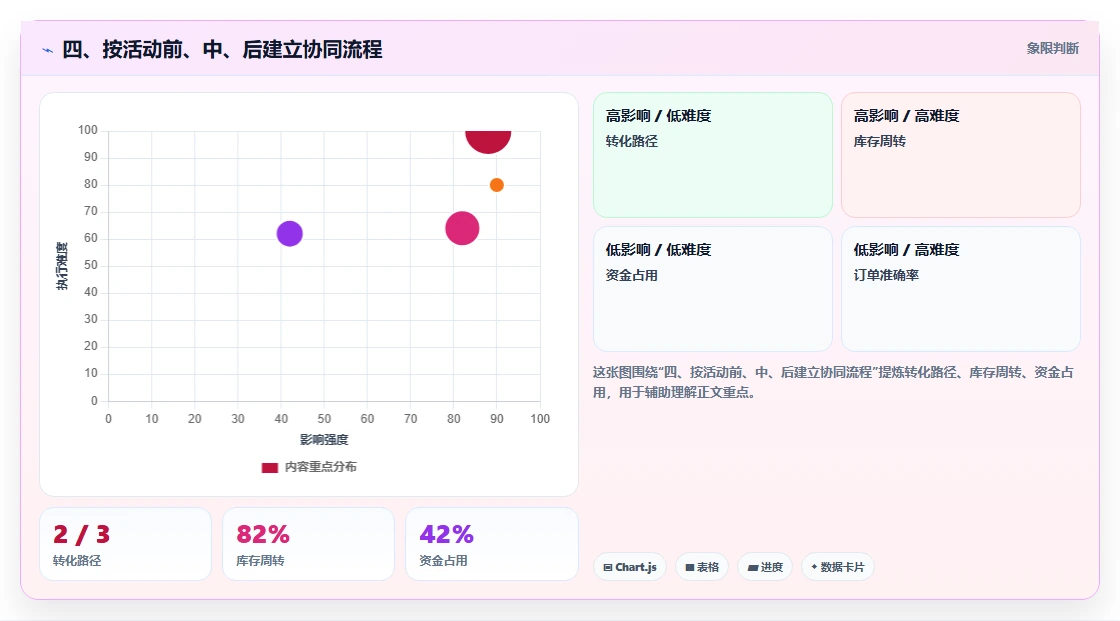The image size is (1120, 621).
Task: Click the Chart.js chip icon
Action: 608,567
